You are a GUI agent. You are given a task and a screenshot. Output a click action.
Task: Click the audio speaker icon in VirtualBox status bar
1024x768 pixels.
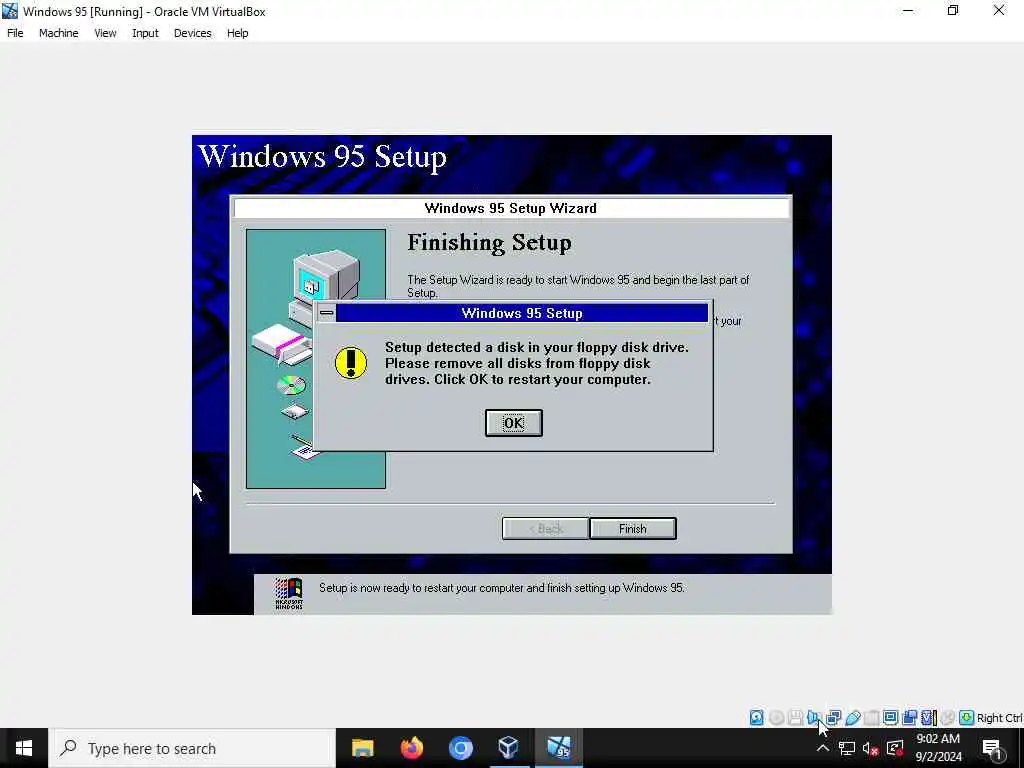(814, 718)
